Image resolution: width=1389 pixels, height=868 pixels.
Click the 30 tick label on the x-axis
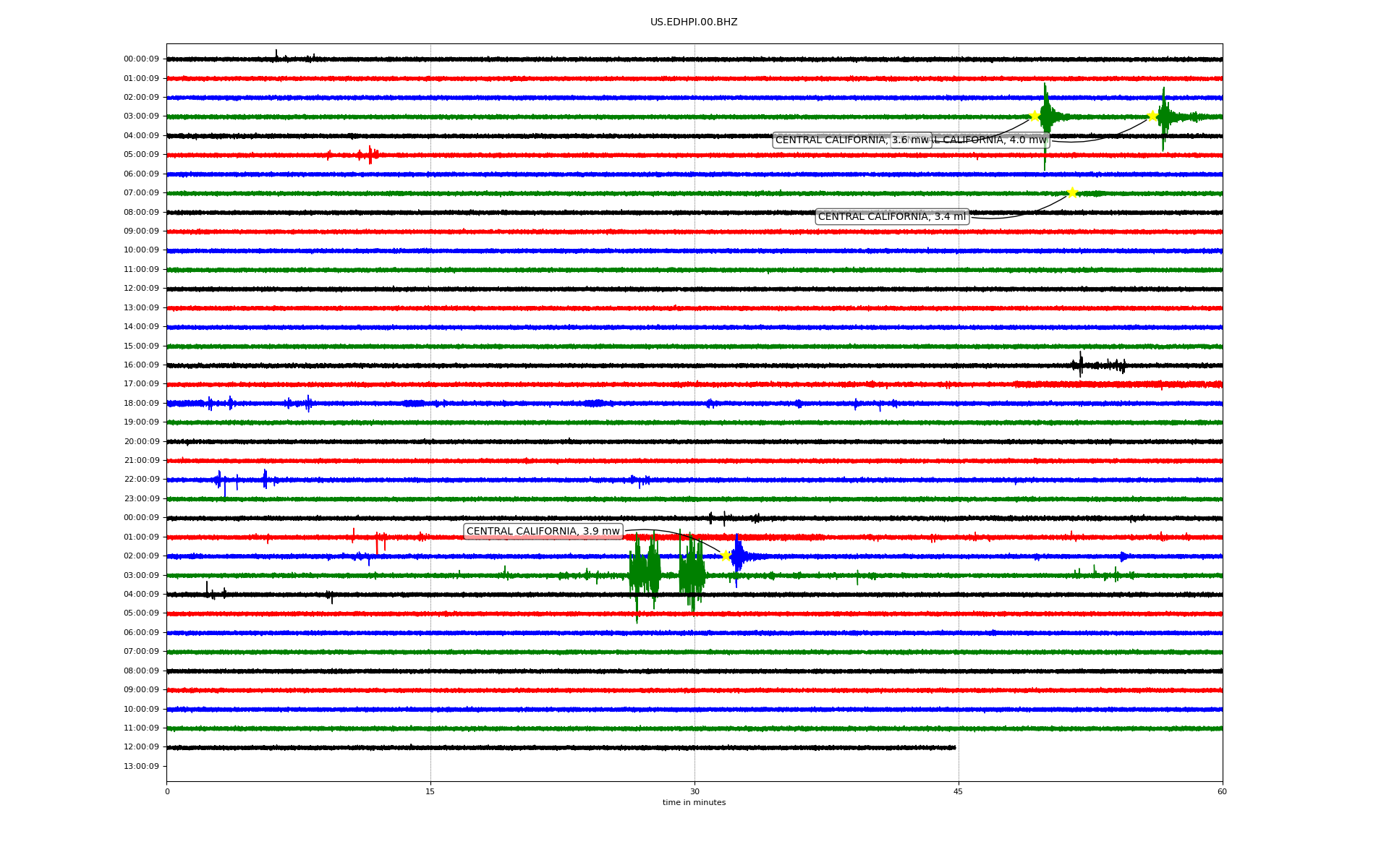click(x=694, y=791)
